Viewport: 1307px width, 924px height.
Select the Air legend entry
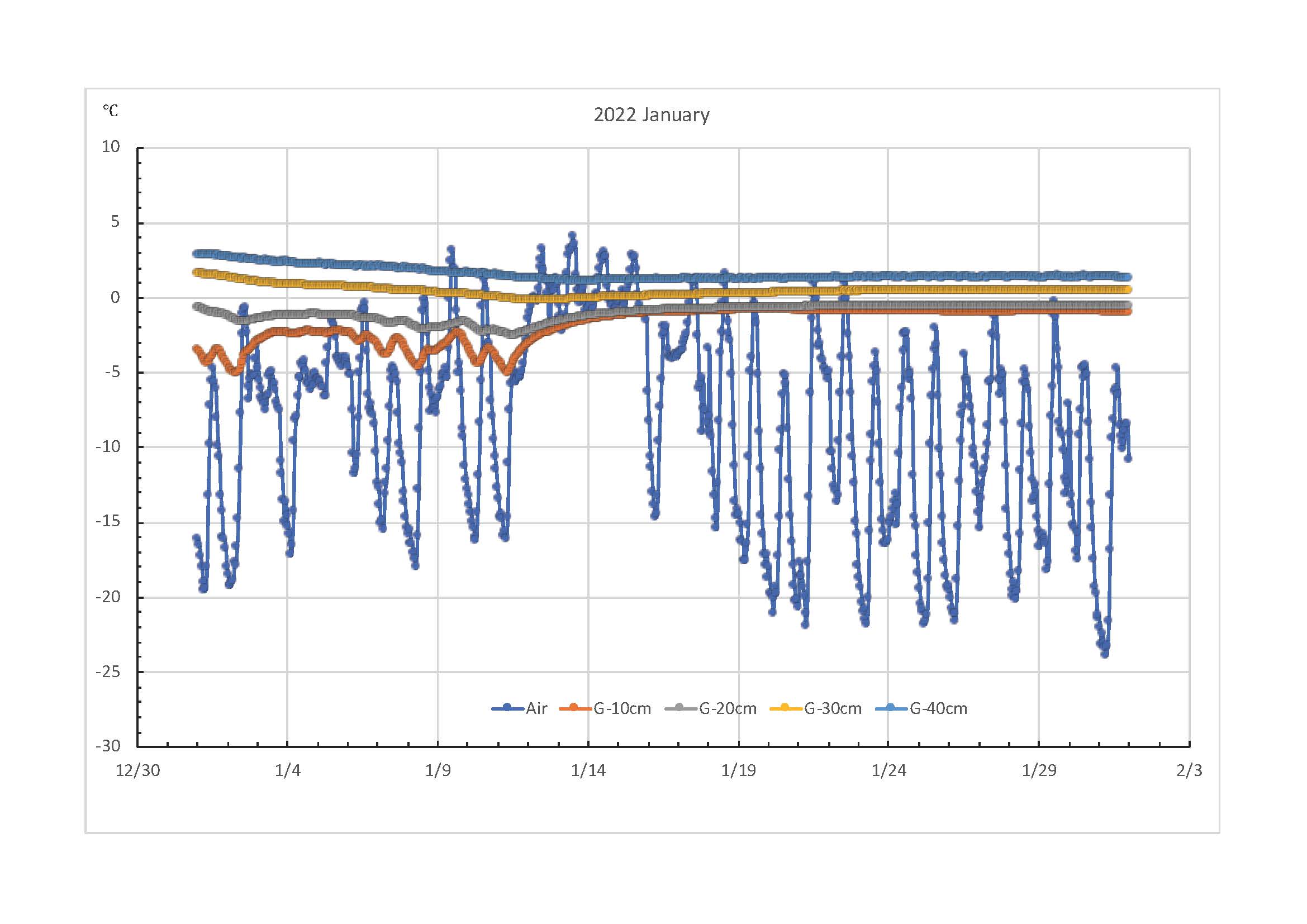[519, 708]
